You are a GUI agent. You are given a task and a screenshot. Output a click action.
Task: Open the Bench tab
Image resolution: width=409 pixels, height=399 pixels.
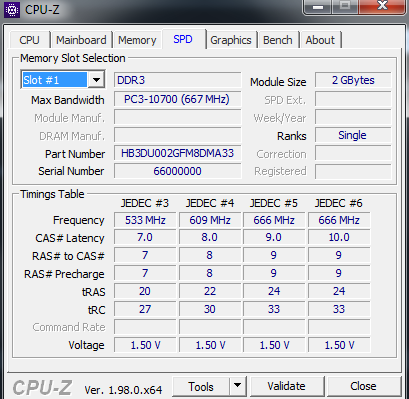click(278, 40)
